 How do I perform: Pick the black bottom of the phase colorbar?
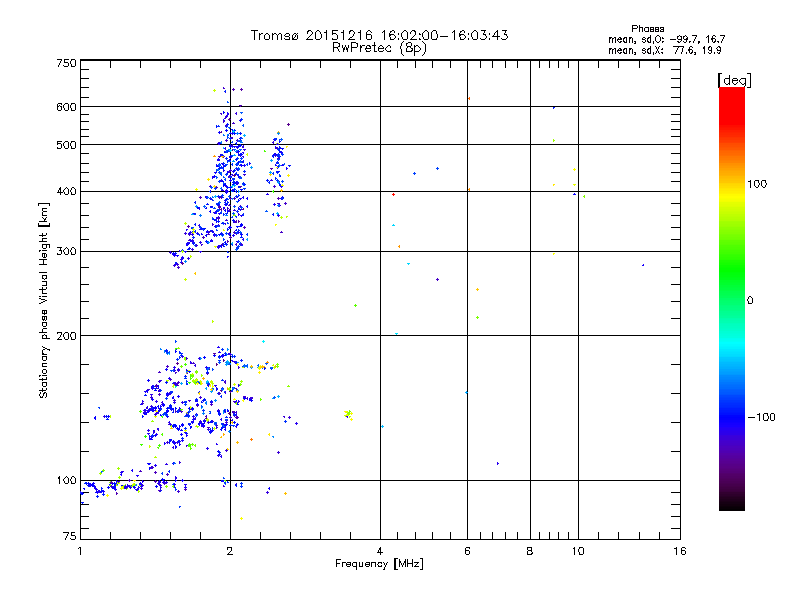click(732, 505)
